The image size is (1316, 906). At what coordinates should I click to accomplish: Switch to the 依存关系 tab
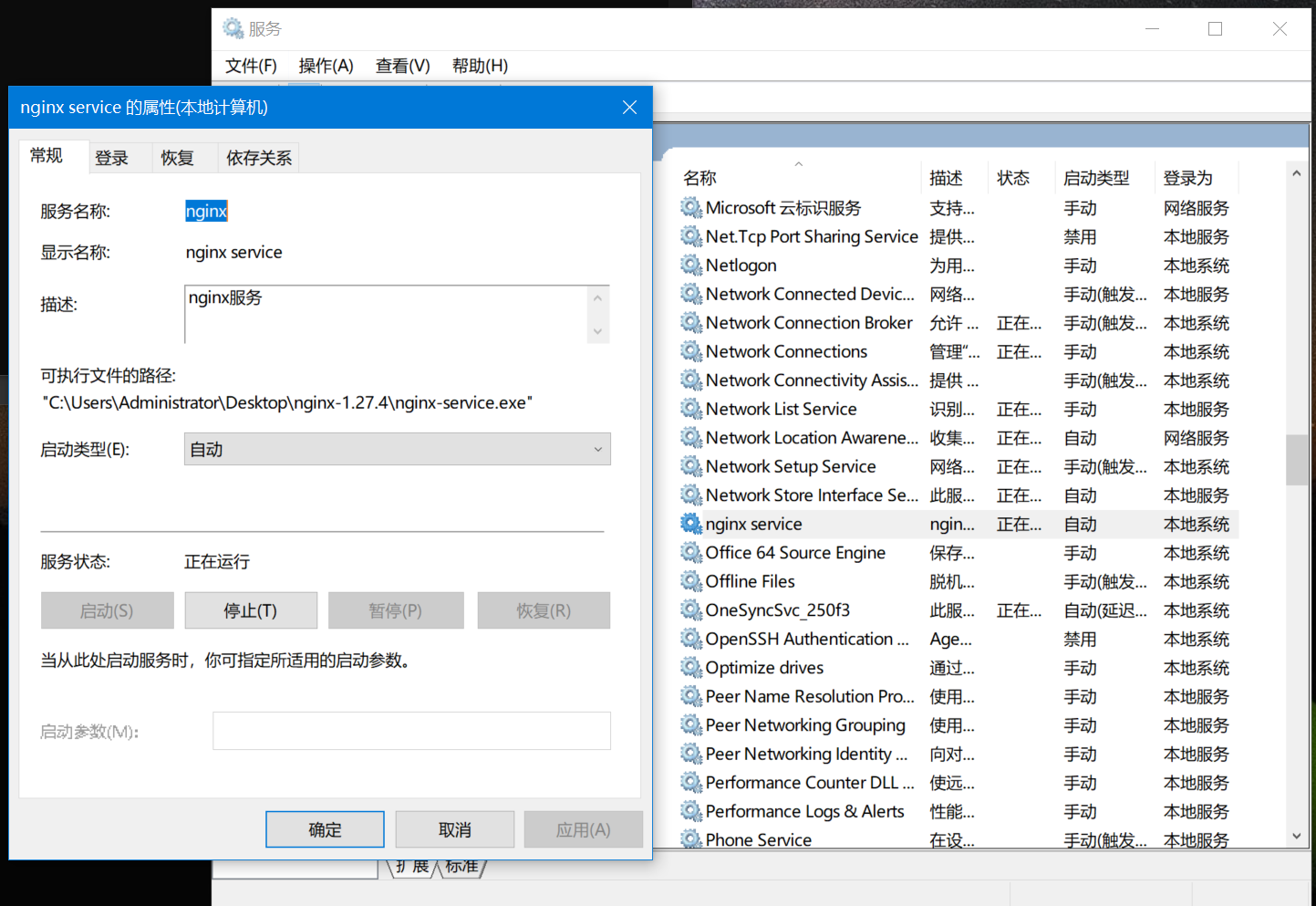coord(259,158)
